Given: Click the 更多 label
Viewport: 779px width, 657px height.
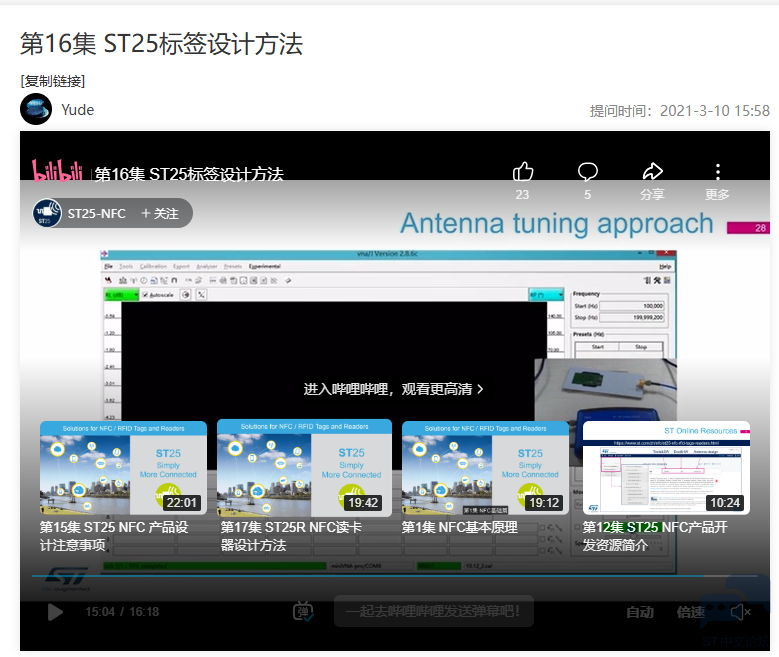Looking at the screenshot, I should point(717,195).
